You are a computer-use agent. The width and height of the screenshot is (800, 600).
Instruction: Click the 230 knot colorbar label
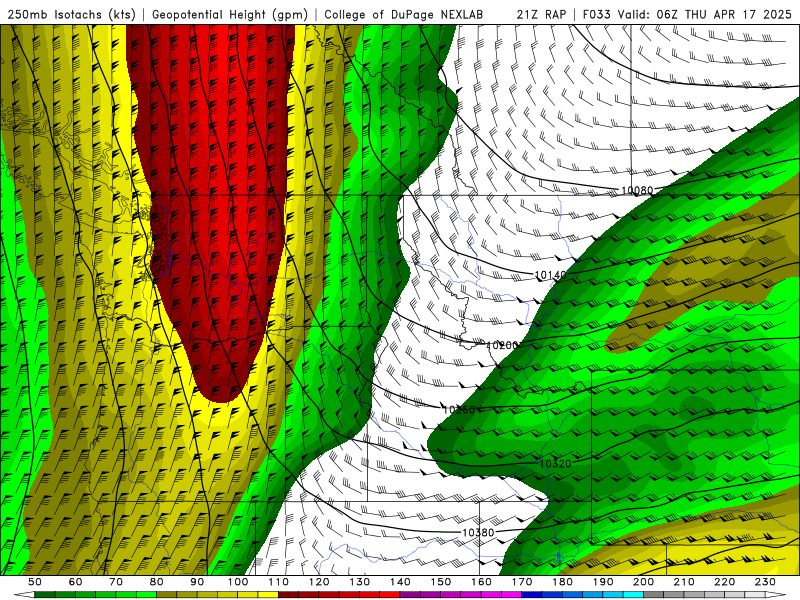(x=765, y=582)
